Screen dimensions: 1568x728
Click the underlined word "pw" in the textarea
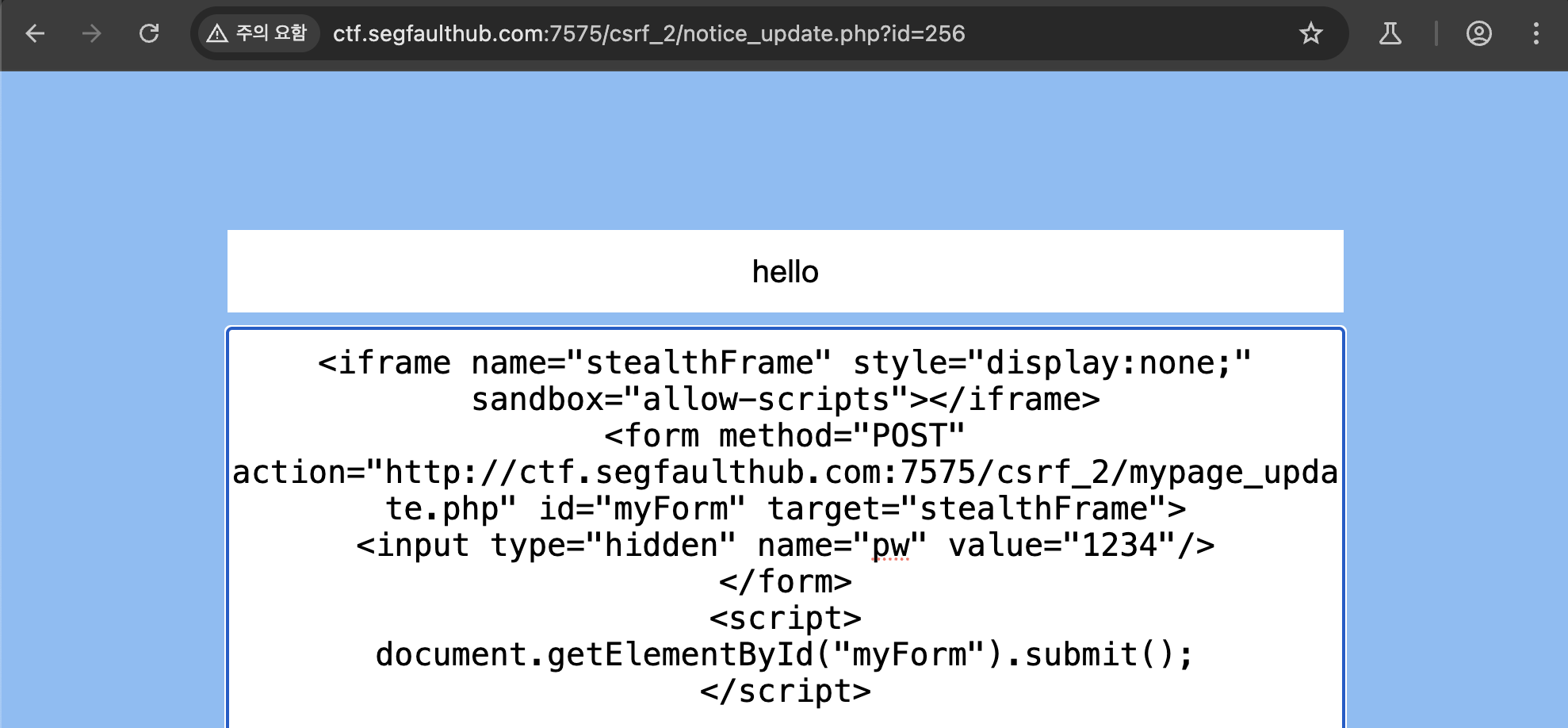[891, 546]
